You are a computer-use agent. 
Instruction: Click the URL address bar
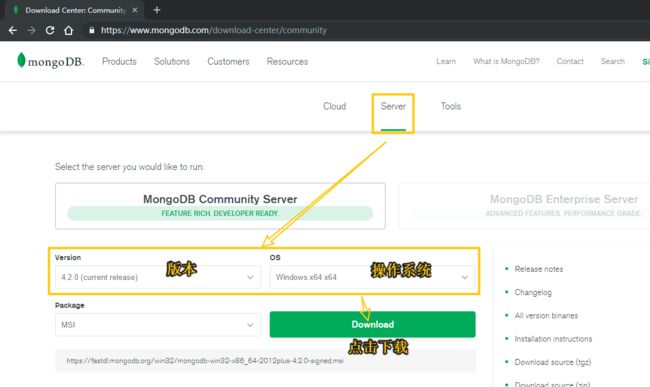click(213, 30)
